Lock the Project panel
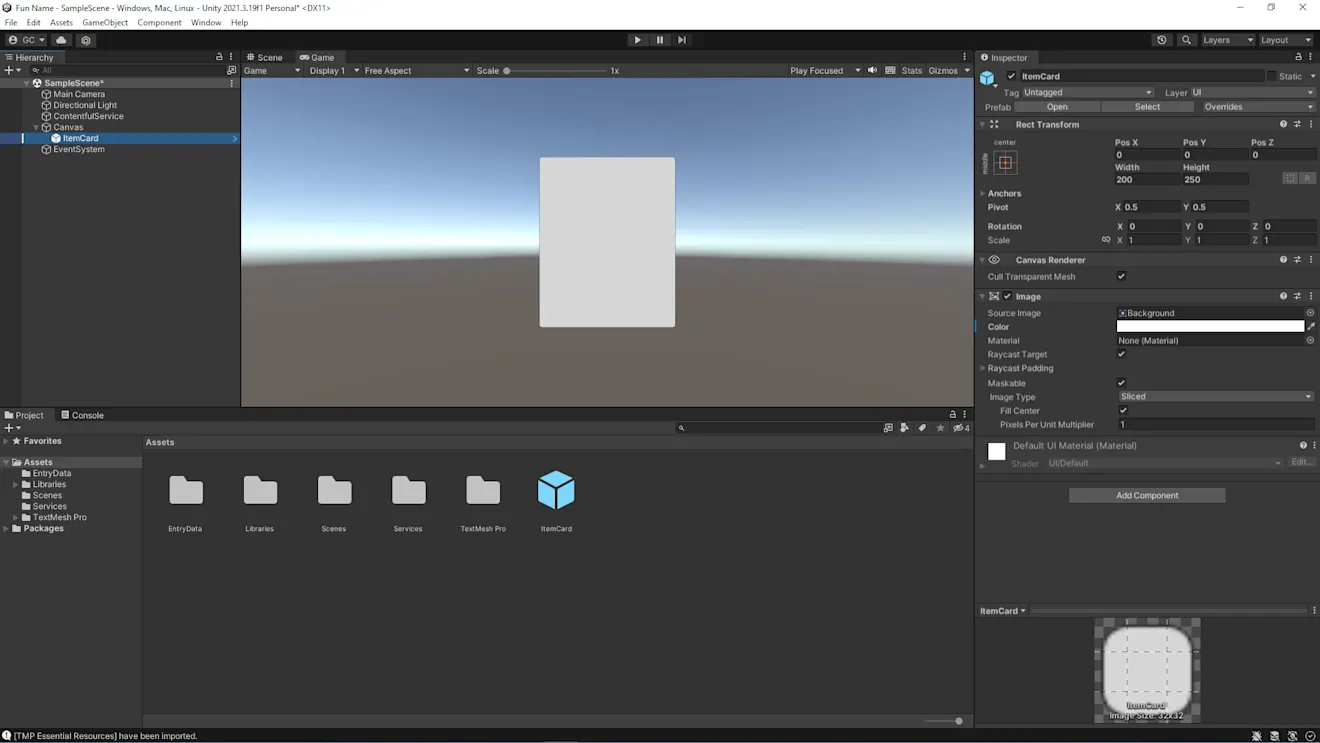Image resolution: width=1320 pixels, height=743 pixels. [952, 414]
